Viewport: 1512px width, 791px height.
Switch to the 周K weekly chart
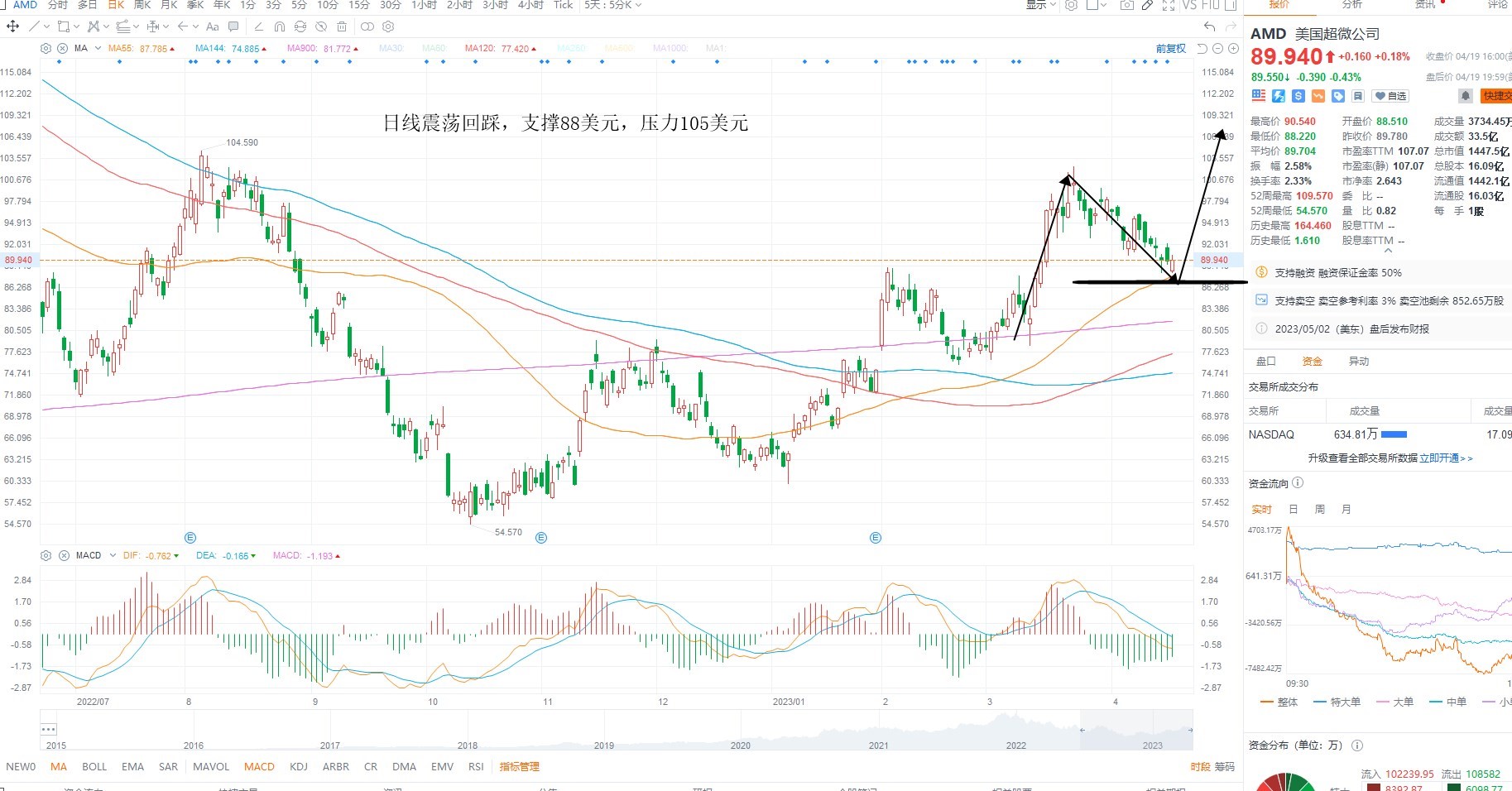(142, 5)
